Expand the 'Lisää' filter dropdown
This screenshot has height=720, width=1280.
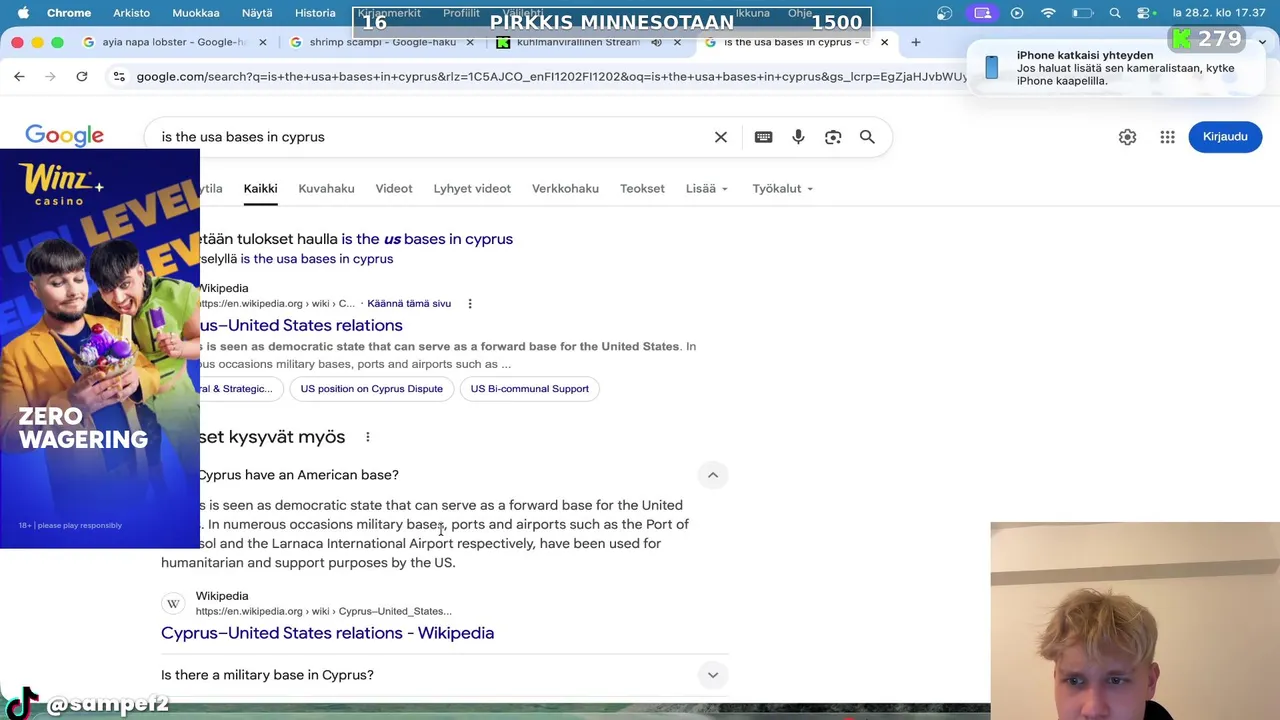click(x=707, y=188)
